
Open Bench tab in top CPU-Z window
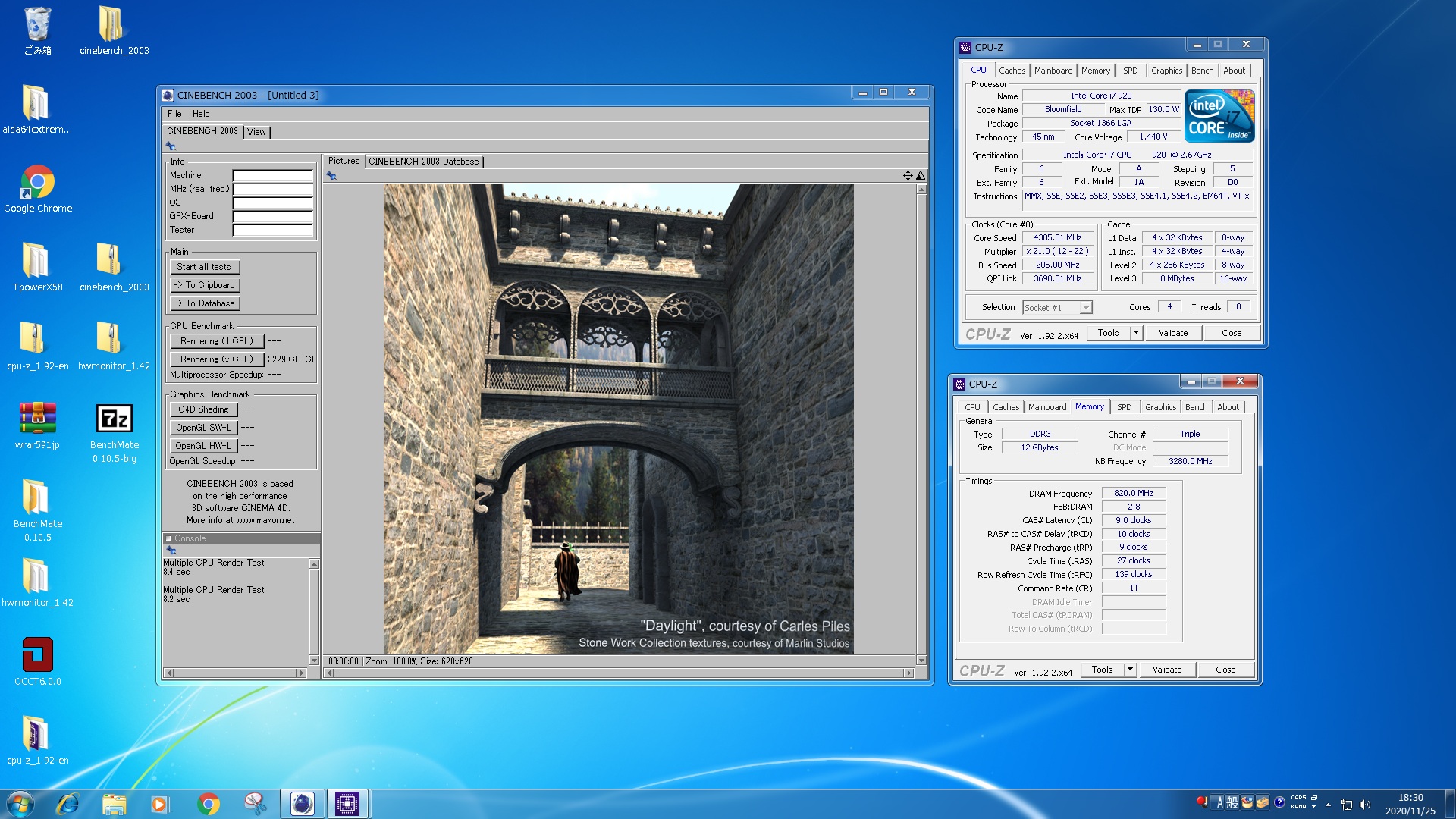pyautogui.click(x=1203, y=71)
